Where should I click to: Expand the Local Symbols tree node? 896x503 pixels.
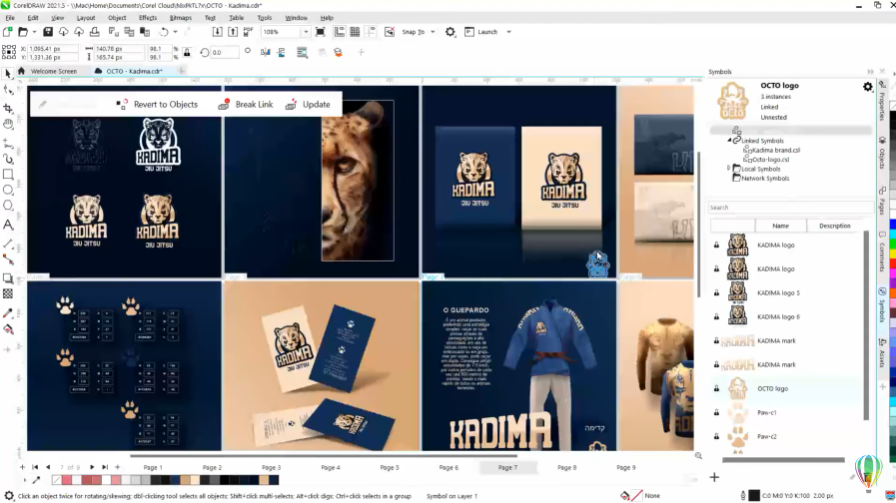pos(729,169)
